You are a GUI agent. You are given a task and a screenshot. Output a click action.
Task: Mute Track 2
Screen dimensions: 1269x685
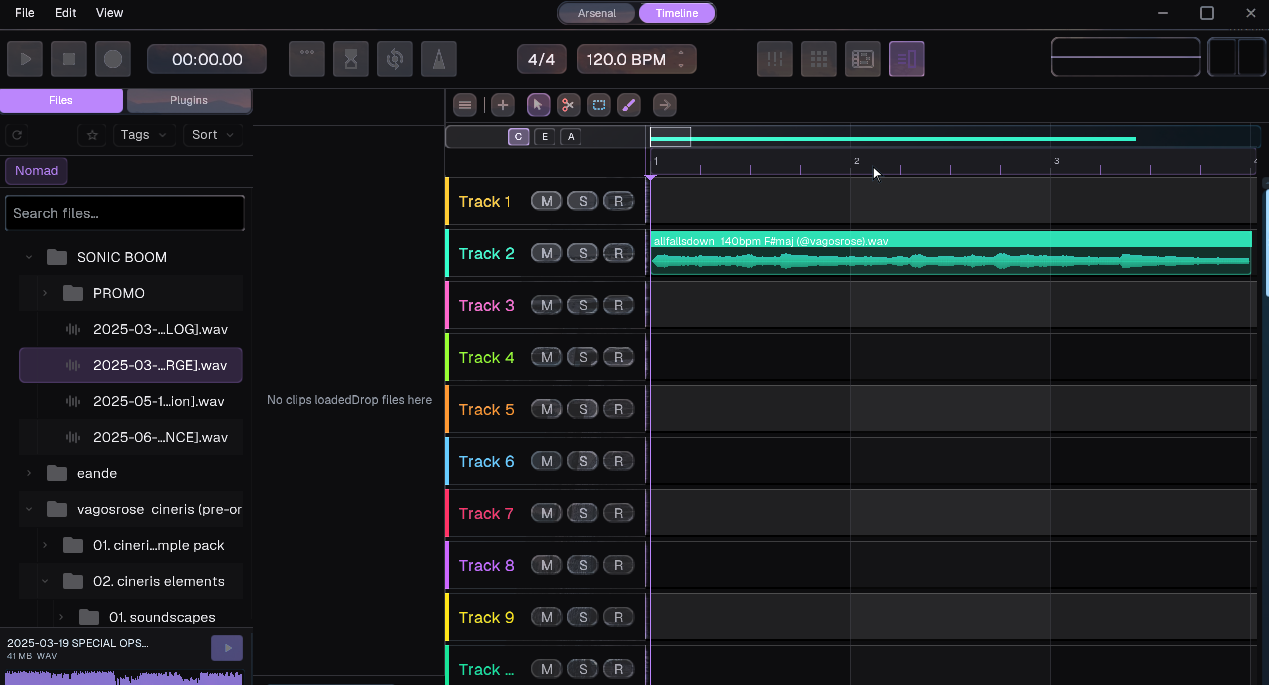546,252
